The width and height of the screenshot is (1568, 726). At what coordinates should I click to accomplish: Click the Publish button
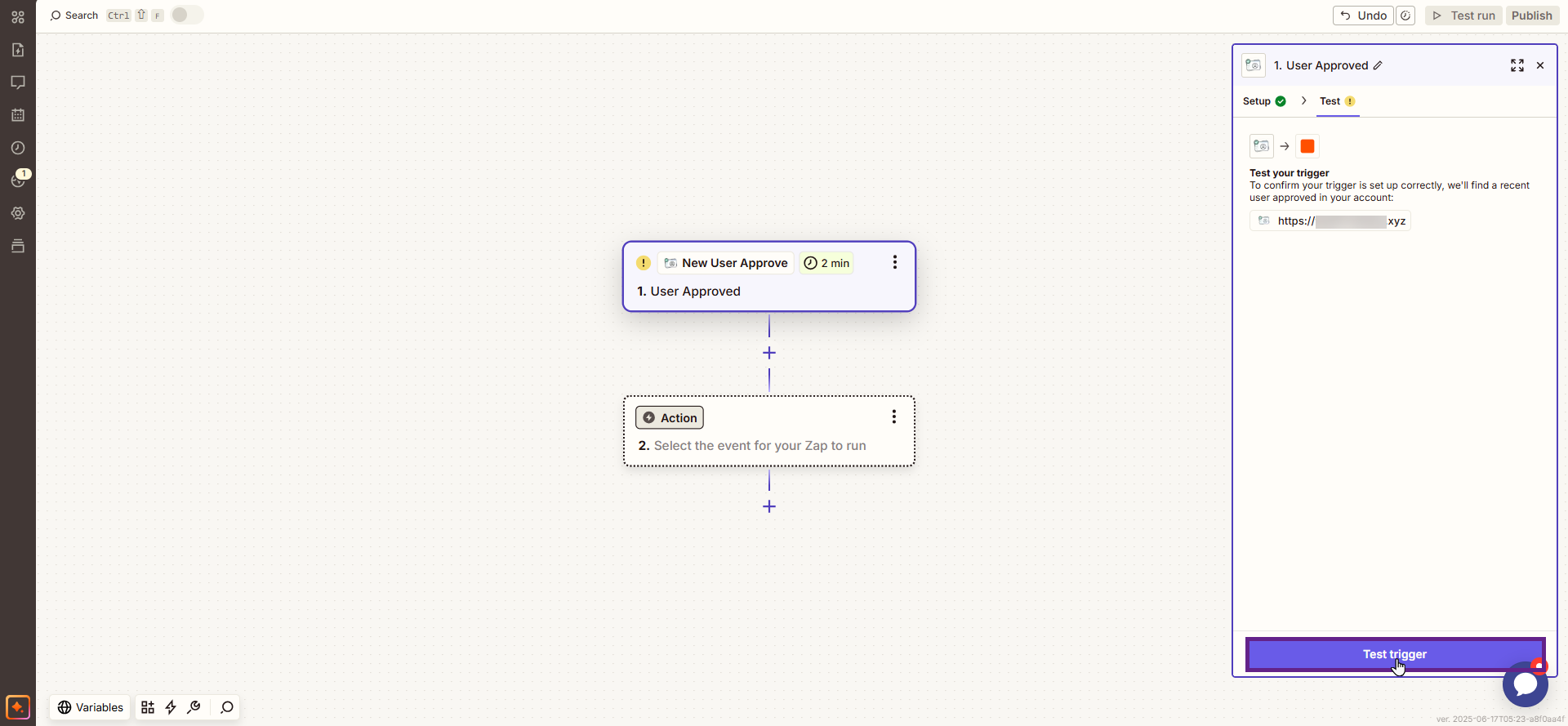pos(1531,16)
